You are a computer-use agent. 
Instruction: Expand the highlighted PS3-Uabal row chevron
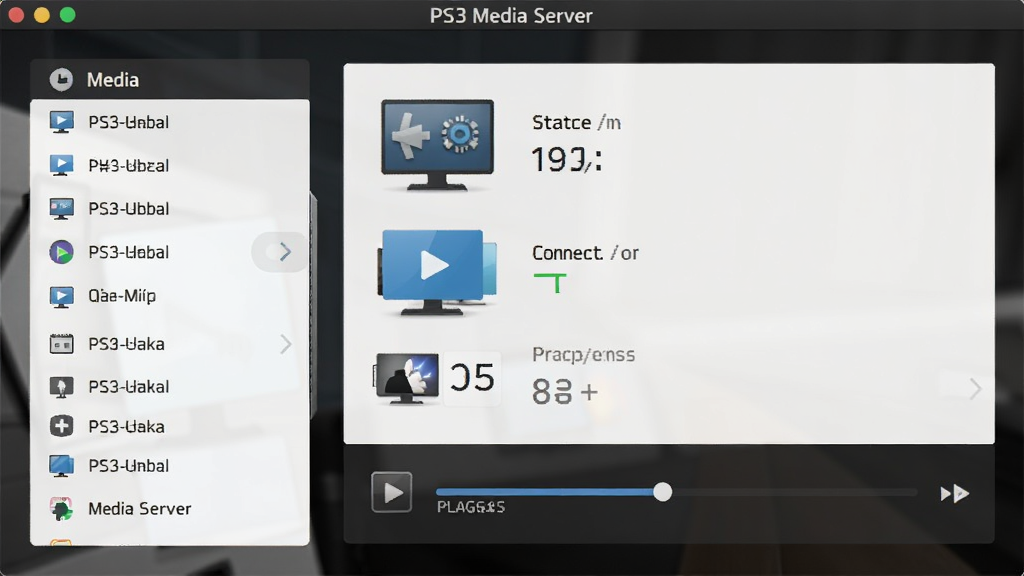285,251
